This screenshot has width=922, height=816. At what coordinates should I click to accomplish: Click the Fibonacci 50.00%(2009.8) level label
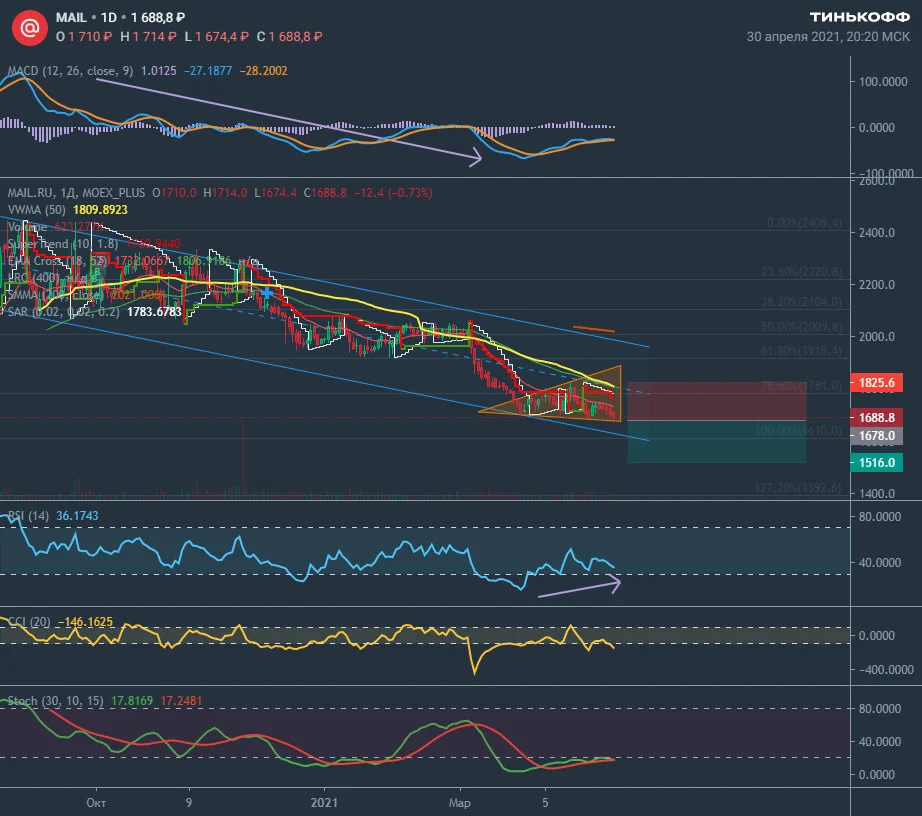[x=801, y=326]
